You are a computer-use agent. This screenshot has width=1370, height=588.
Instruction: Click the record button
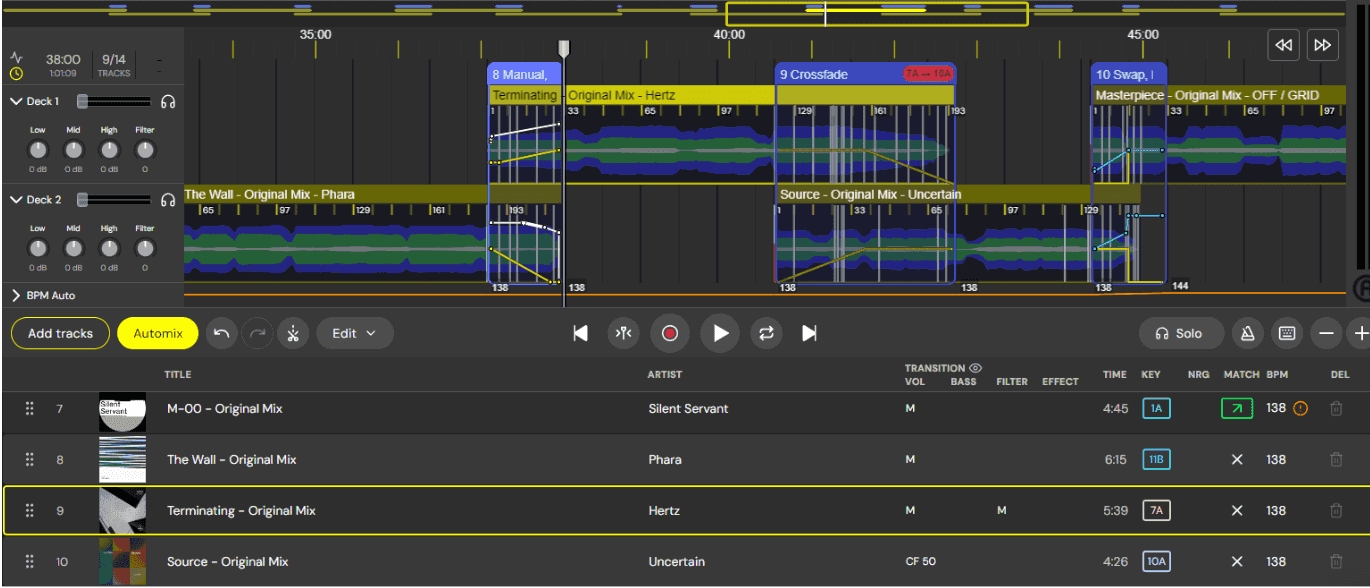[670, 333]
